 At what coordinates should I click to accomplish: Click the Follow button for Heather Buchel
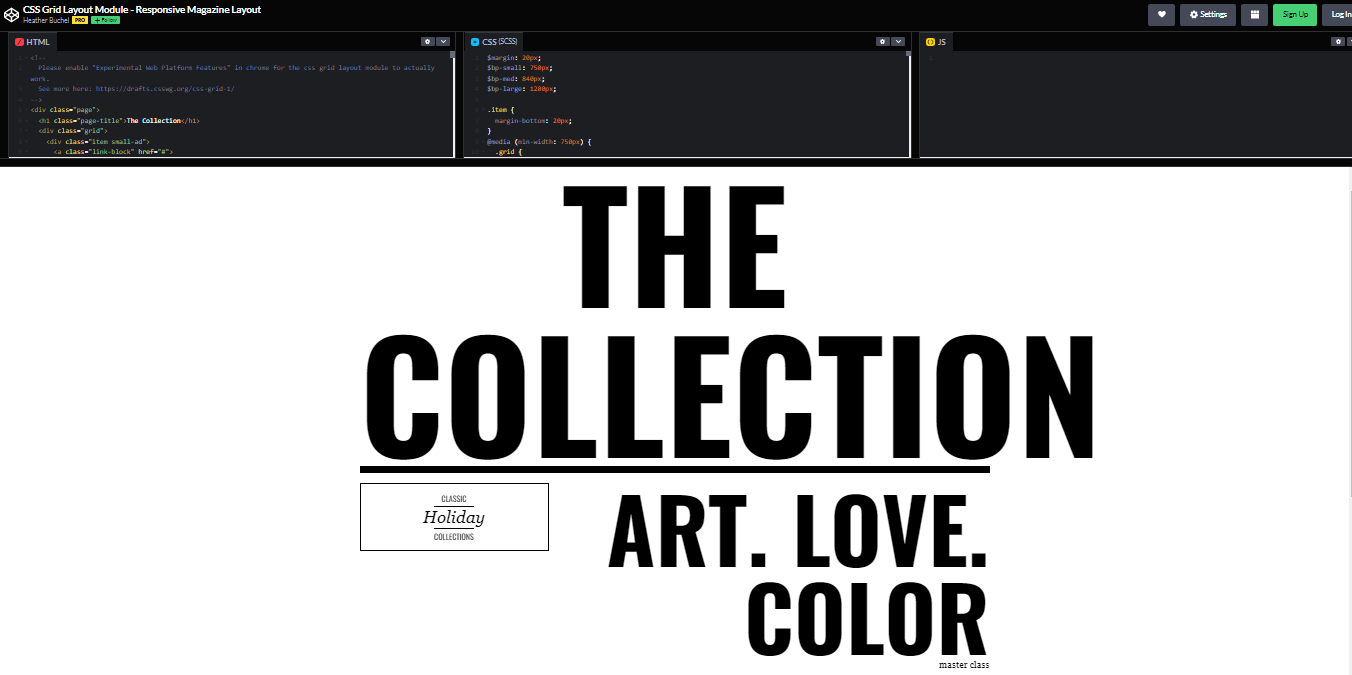(x=103, y=19)
